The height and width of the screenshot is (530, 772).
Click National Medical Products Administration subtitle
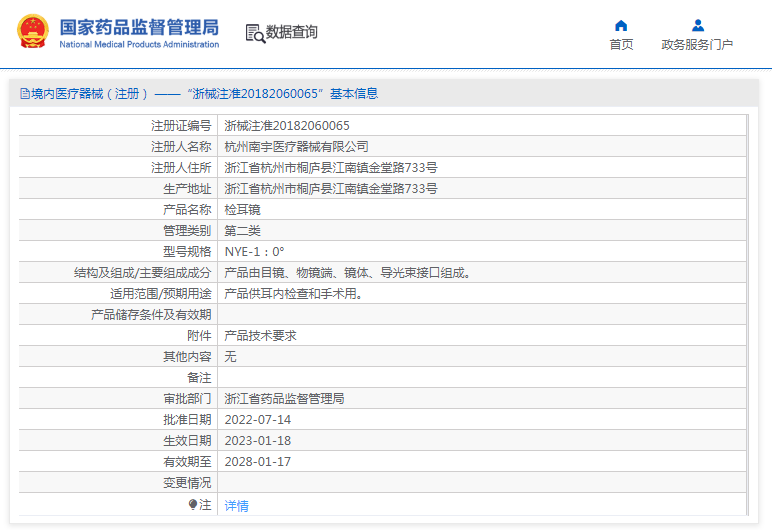(139, 44)
